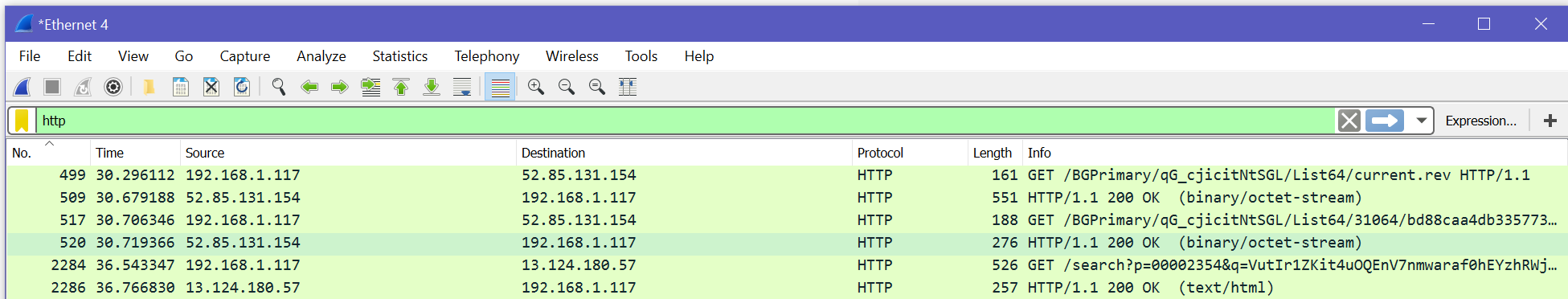Select packet 509 with time 30.679188

coord(787,198)
